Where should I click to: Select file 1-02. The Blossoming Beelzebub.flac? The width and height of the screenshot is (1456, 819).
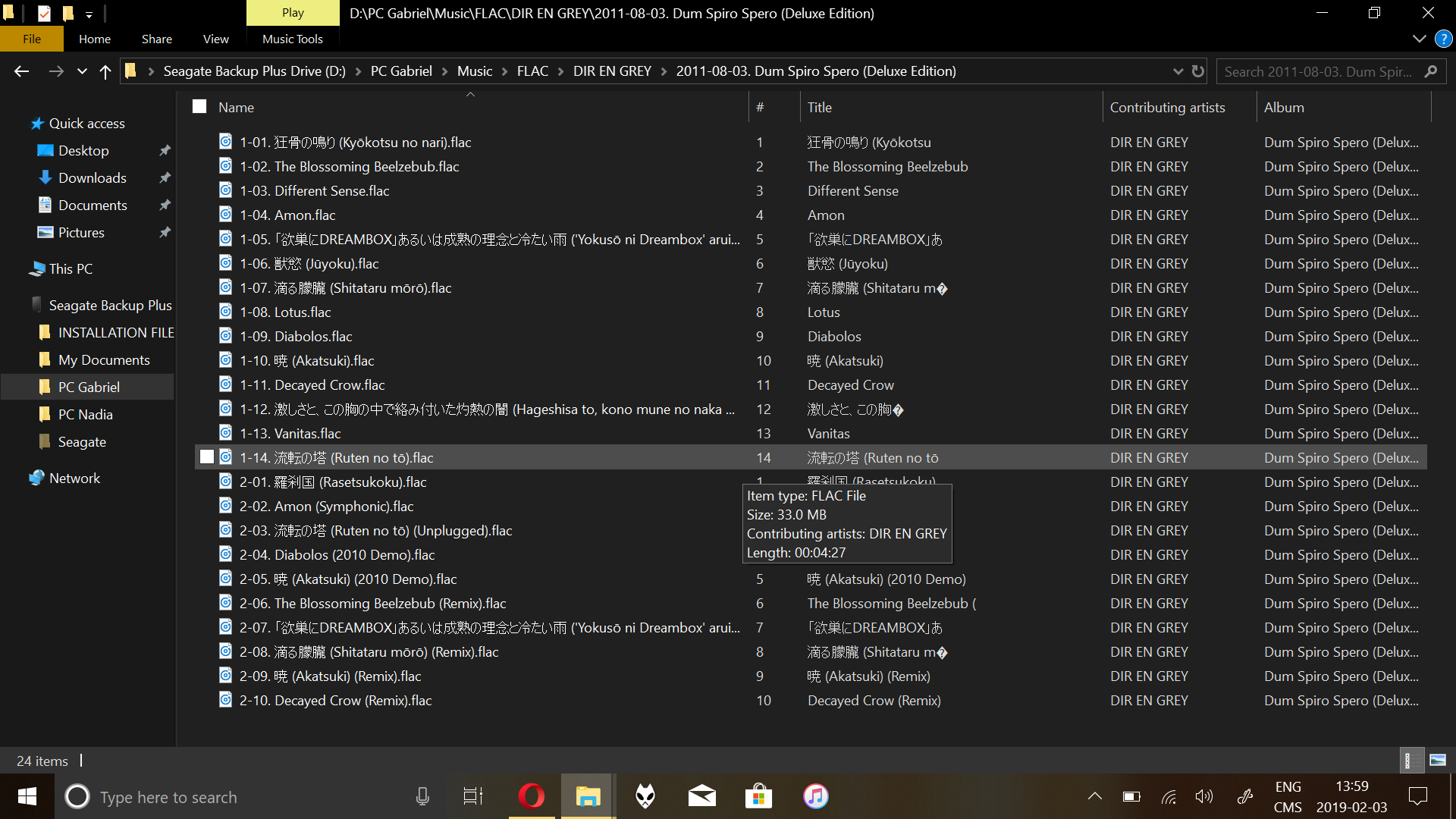click(x=349, y=166)
